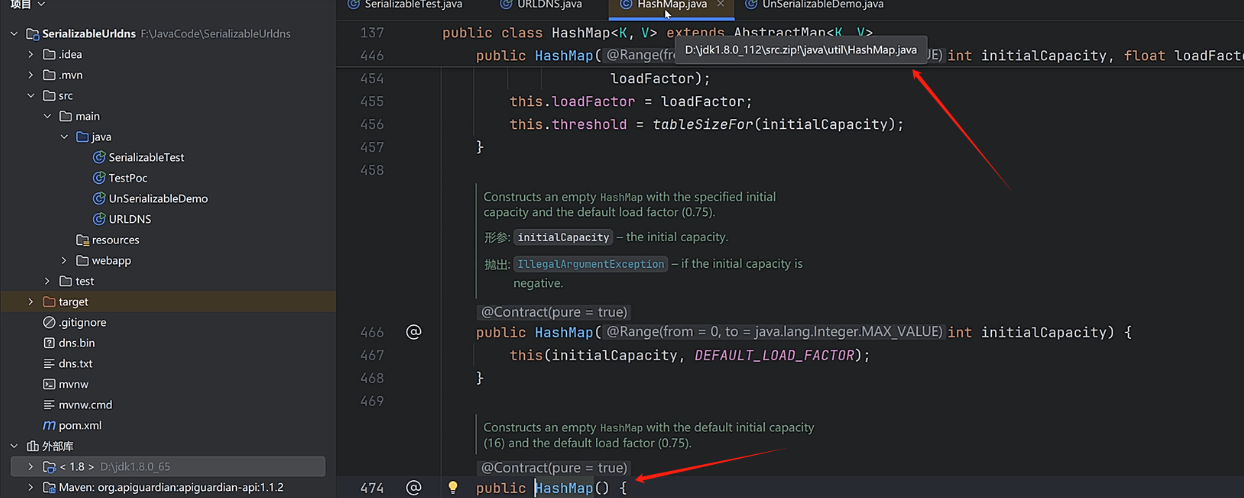Select the mvnw.cmd file
The height and width of the screenshot is (498, 1244).
[85, 405]
